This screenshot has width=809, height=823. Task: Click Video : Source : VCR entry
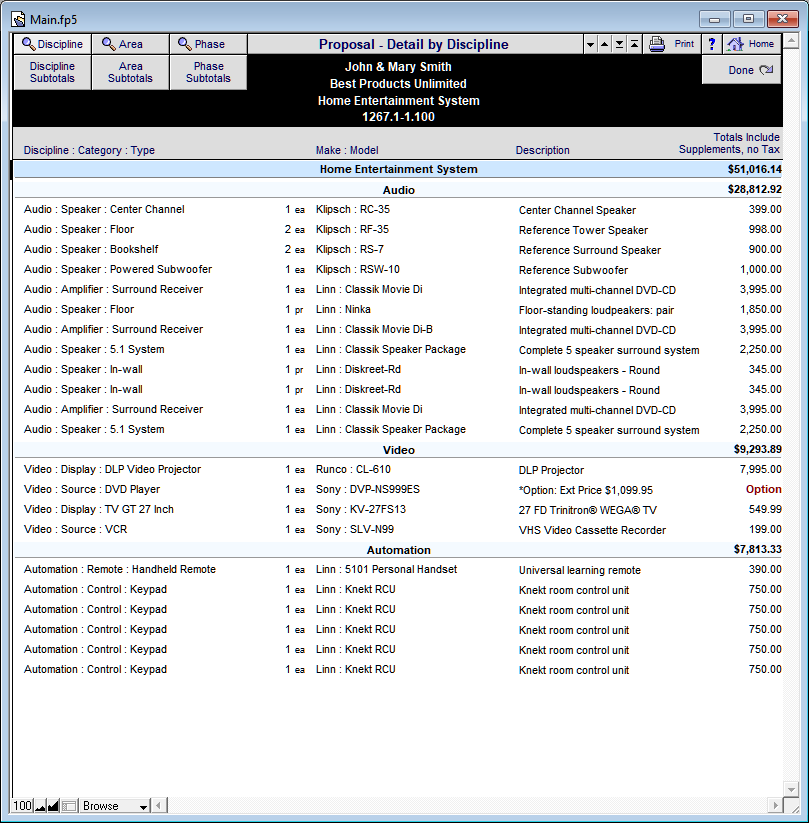[x=75, y=529]
